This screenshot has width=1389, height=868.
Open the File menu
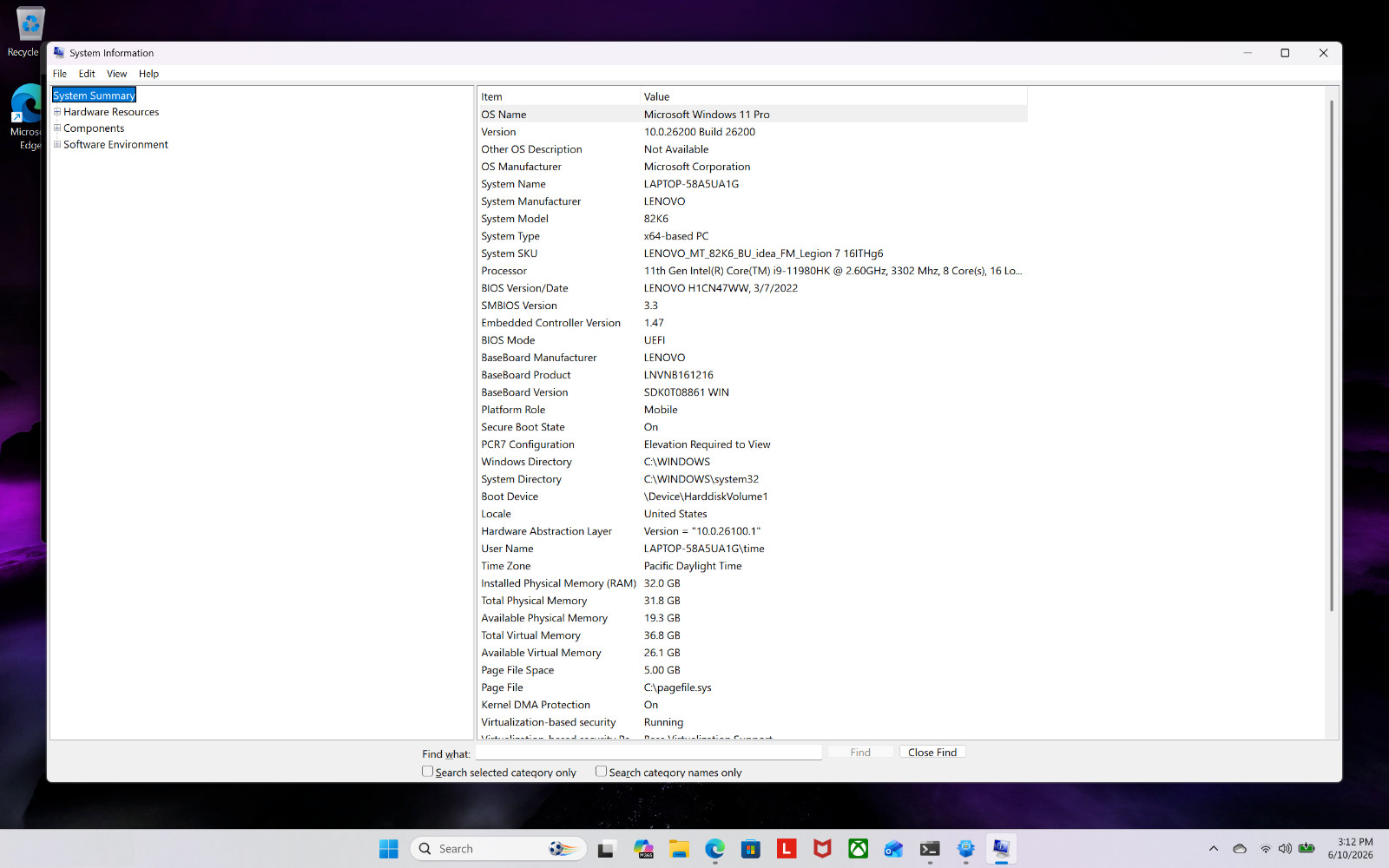tap(60, 74)
